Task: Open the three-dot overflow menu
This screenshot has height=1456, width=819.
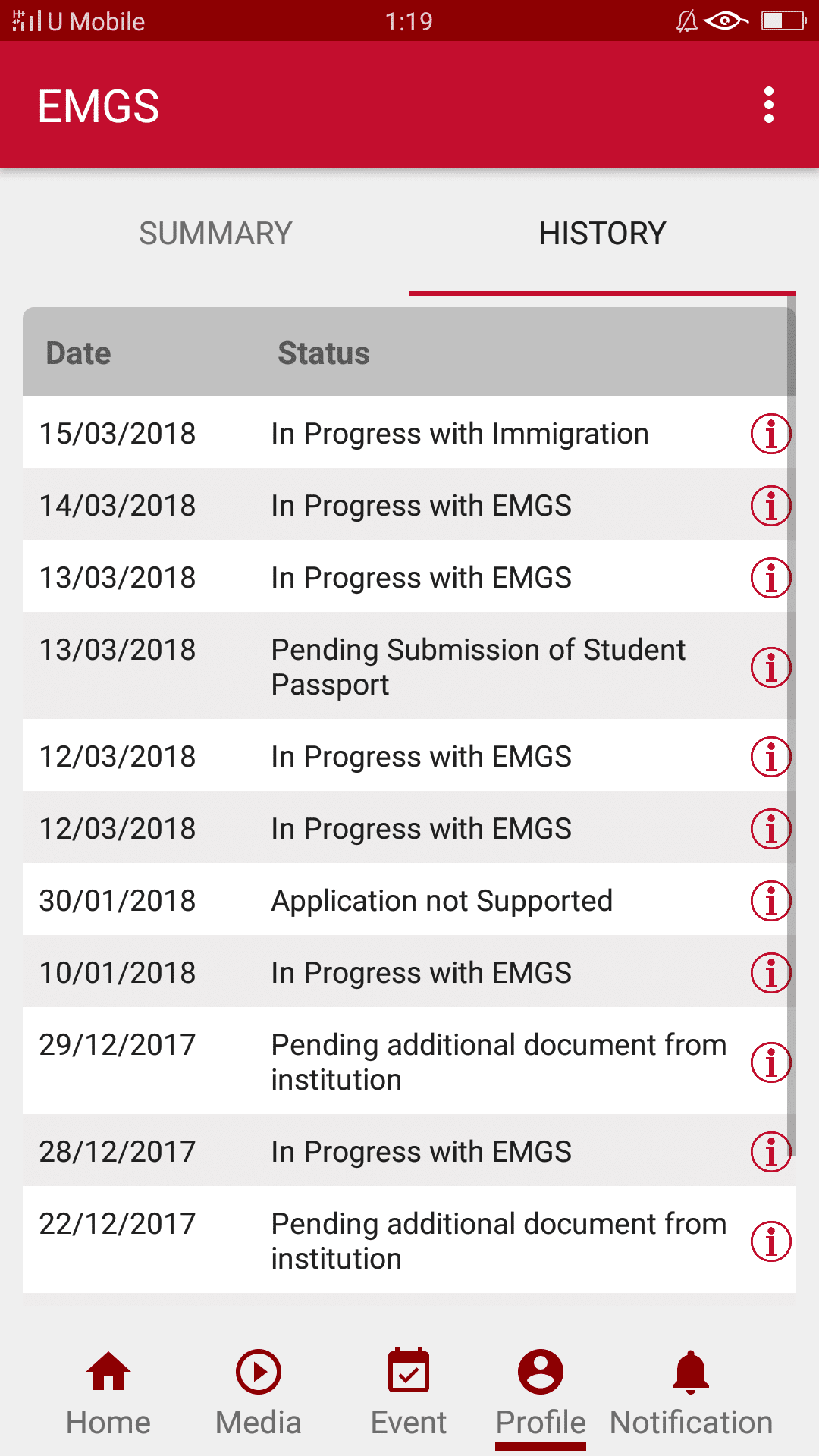Action: coord(769,105)
